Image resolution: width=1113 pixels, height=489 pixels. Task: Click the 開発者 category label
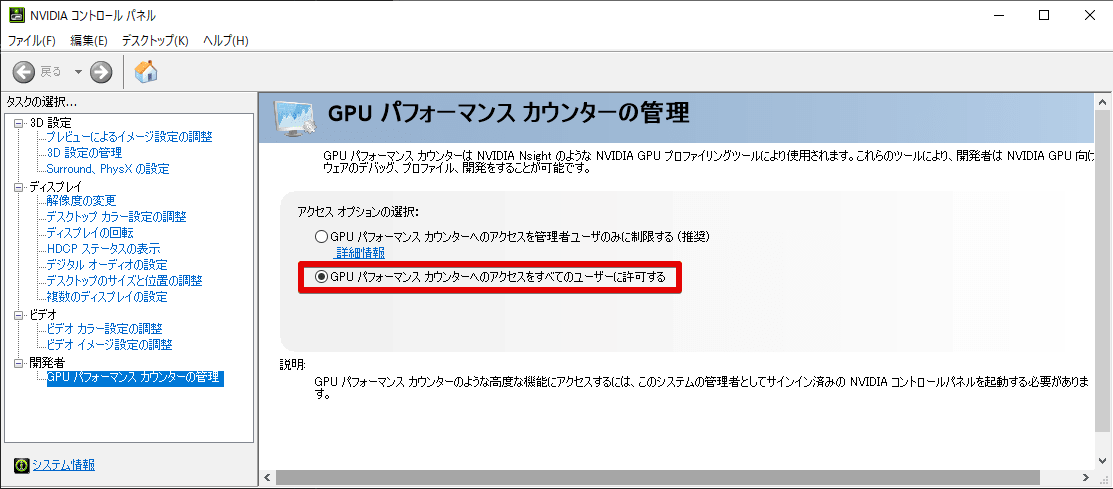pyautogui.click(x=47, y=363)
